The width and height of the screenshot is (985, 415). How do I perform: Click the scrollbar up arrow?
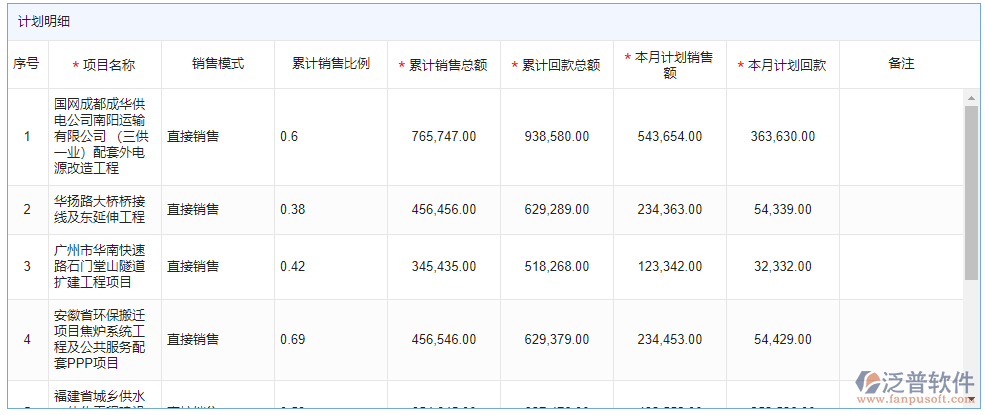[x=970, y=98]
